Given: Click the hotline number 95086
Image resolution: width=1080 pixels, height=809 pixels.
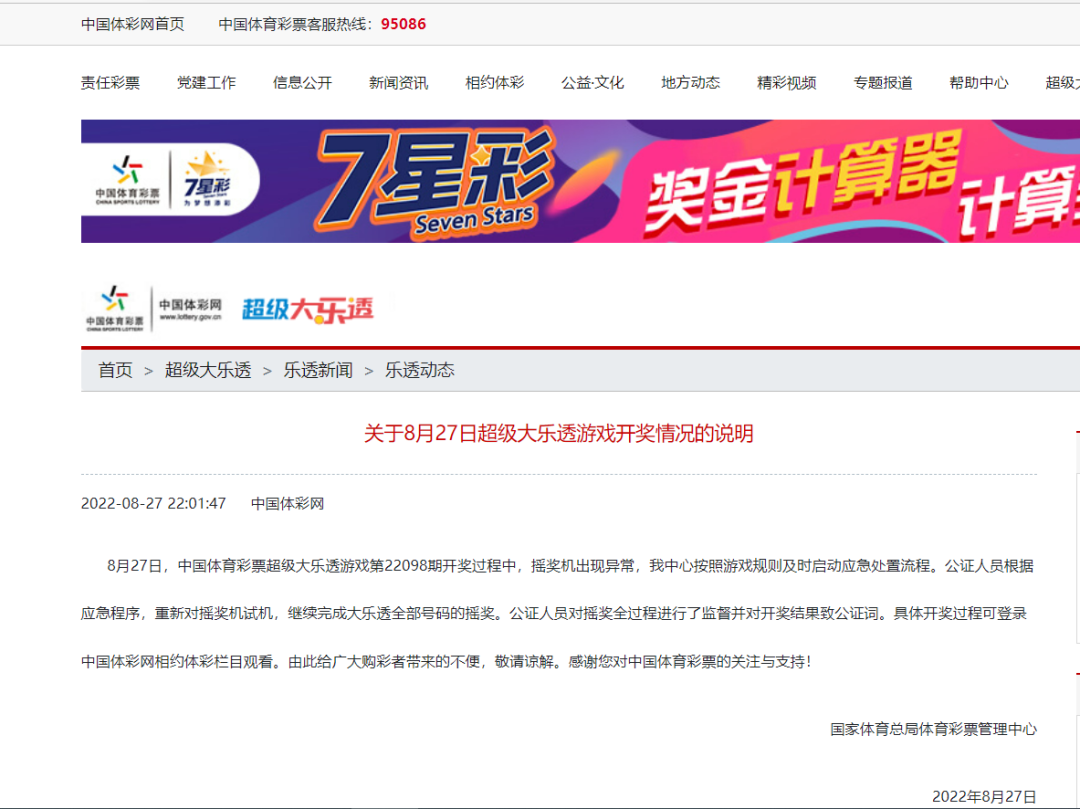Looking at the screenshot, I should point(404,24).
